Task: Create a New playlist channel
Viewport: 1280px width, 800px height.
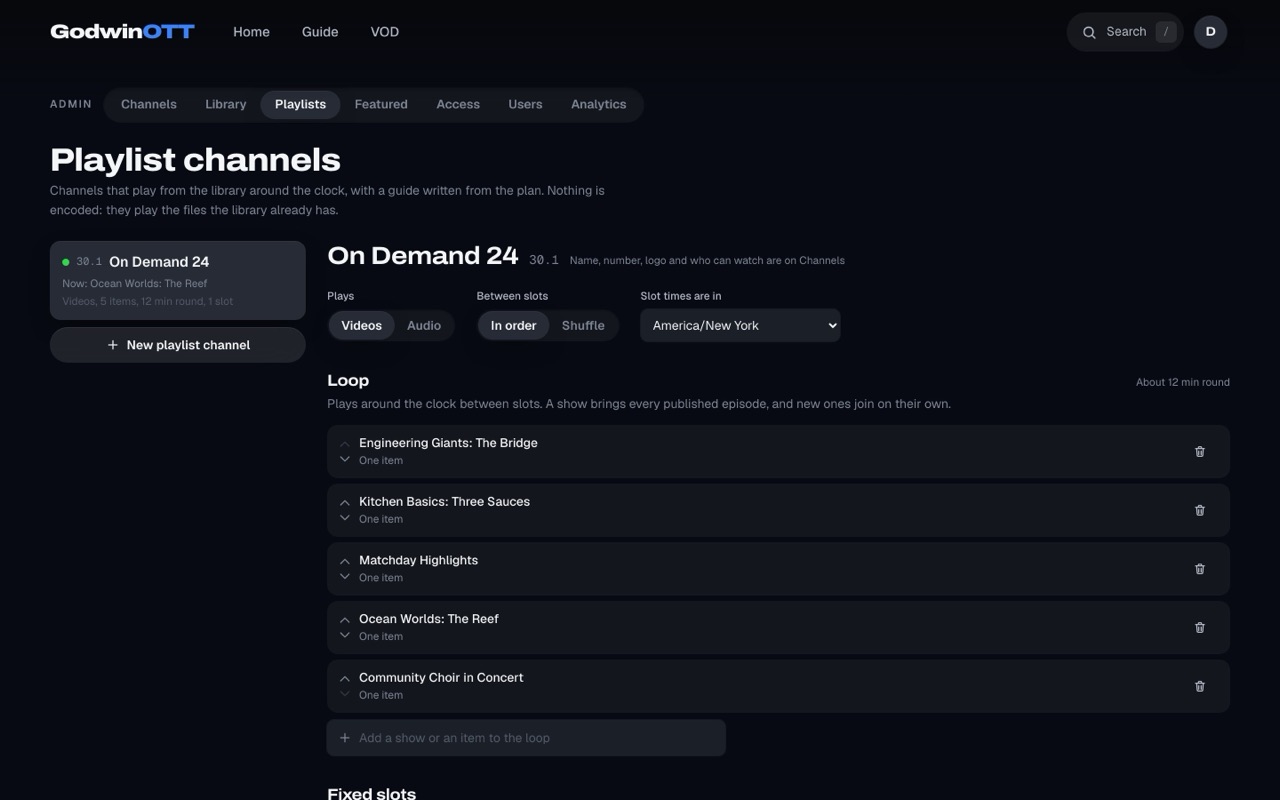Action: click(178, 345)
